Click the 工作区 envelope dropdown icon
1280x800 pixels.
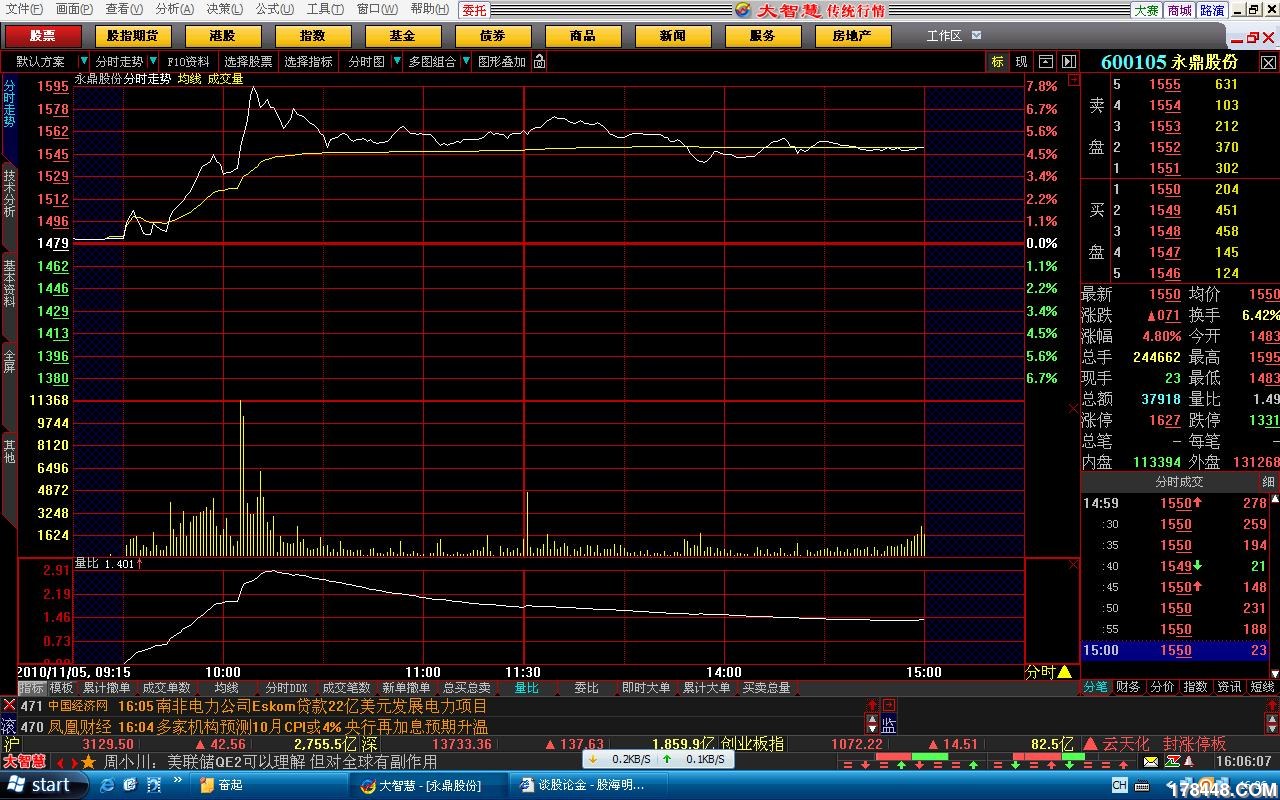(977, 36)
